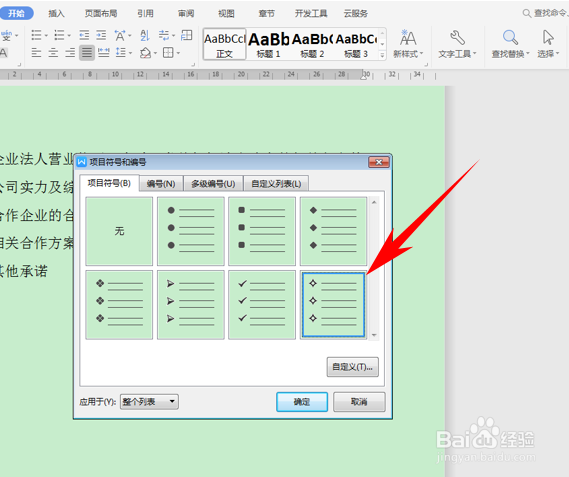Viewport: 569px width, 477px height.
Task: Click the 查找命令 search box
Action: (x=545, y=13)
